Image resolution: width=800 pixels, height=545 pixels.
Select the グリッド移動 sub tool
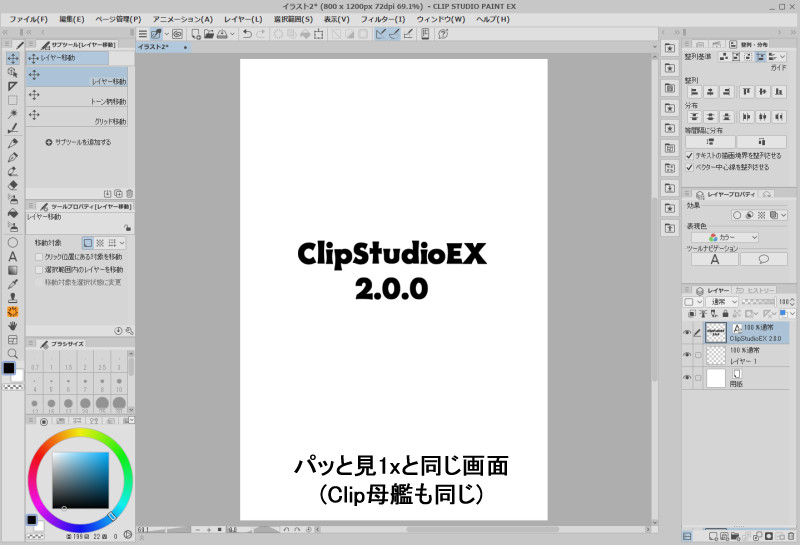[x=77, y=117]
